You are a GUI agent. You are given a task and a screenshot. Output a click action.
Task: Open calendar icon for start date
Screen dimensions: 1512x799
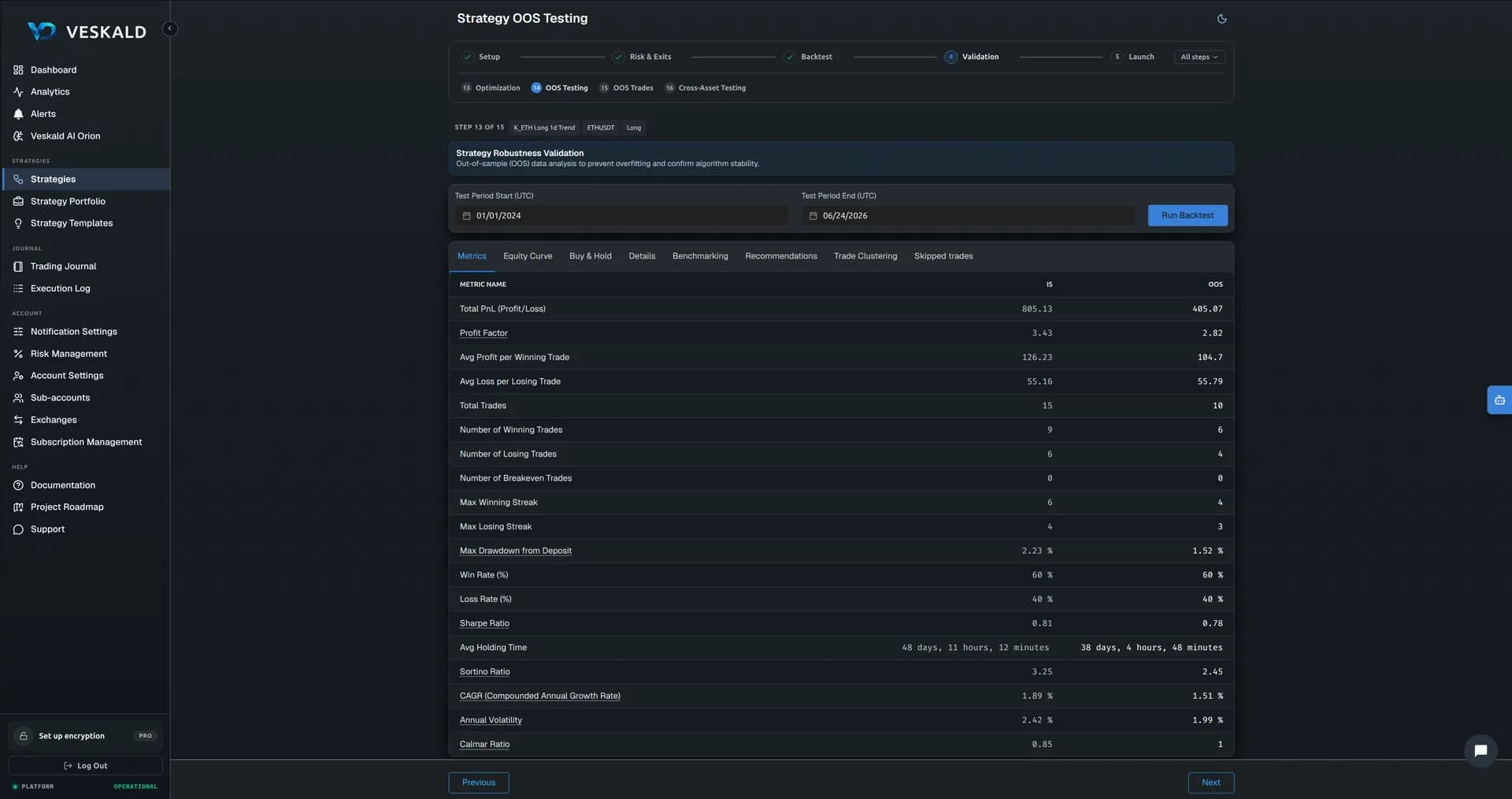pos(466,216)
